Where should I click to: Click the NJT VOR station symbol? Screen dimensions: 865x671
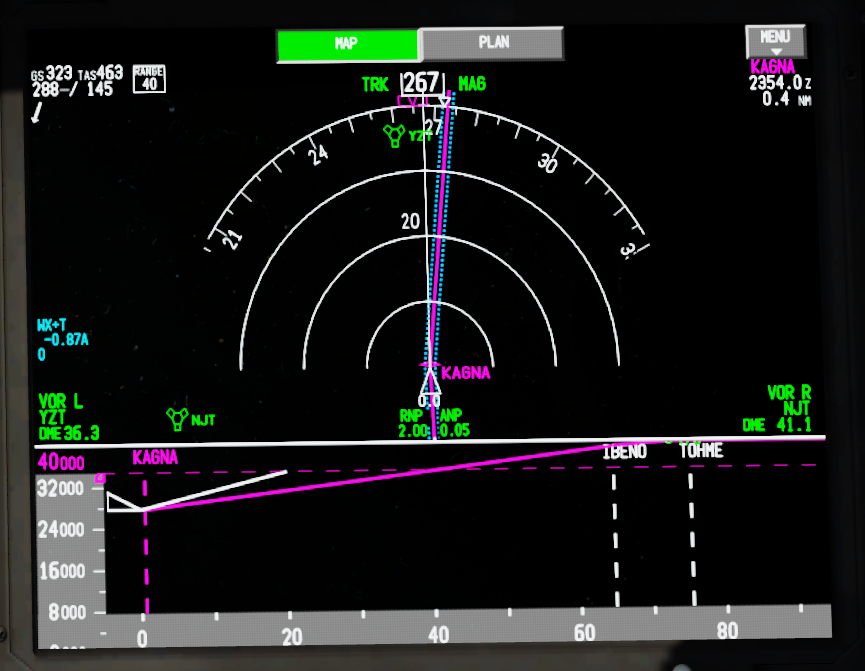tap(177, 419)
